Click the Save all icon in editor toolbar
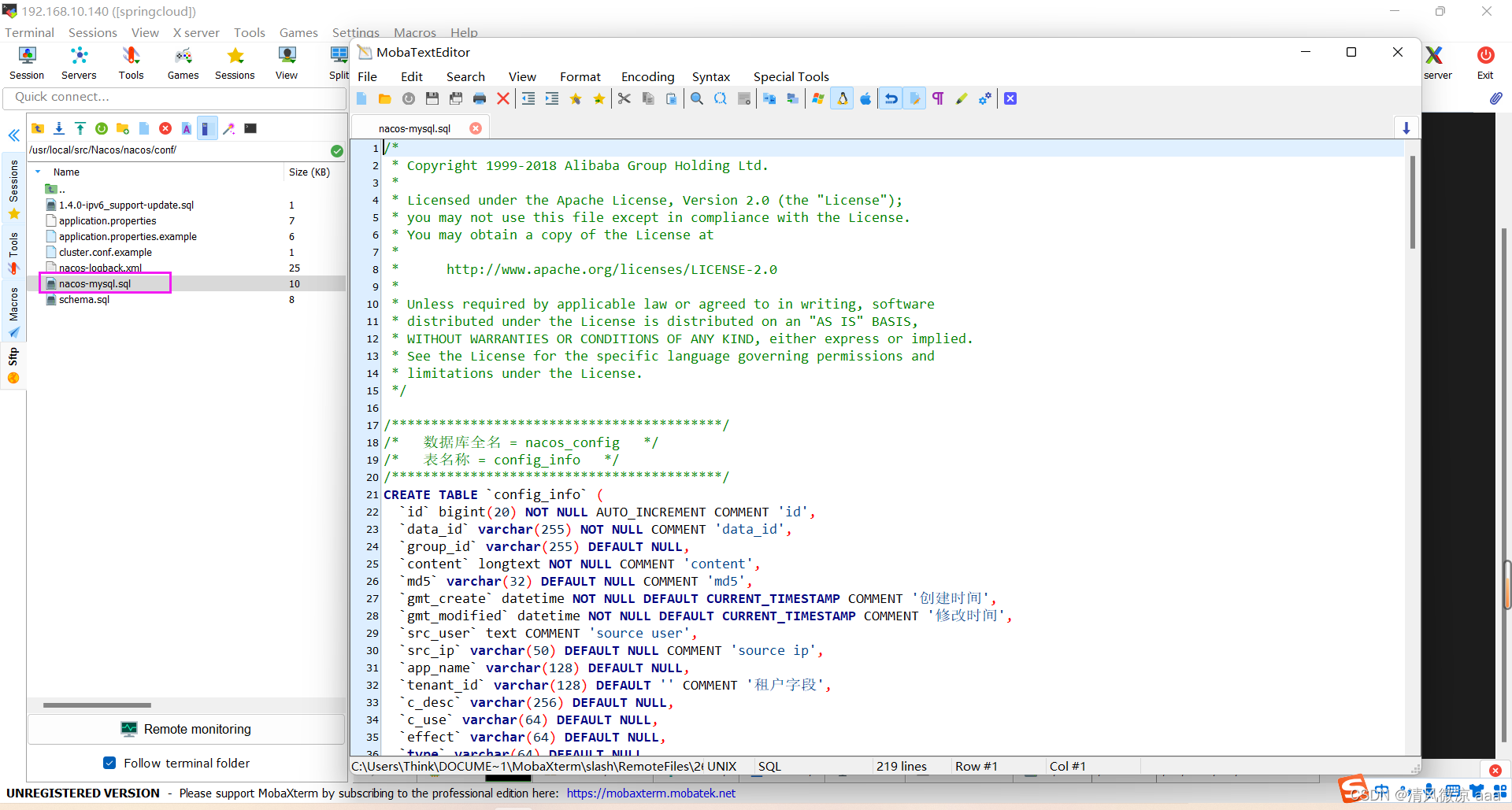 (x=456, y=98)
